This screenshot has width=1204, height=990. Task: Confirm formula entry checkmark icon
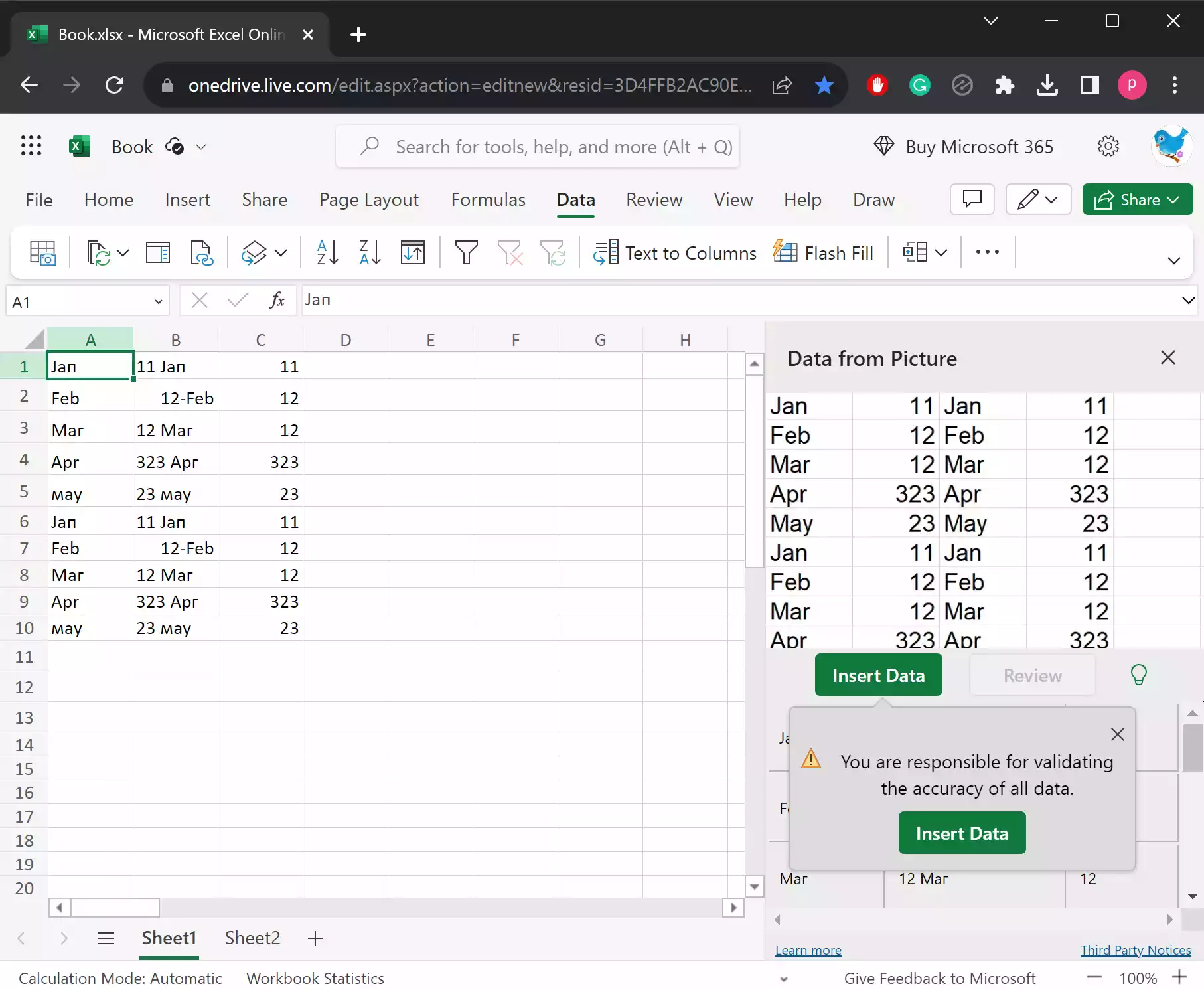pos(238,301)
